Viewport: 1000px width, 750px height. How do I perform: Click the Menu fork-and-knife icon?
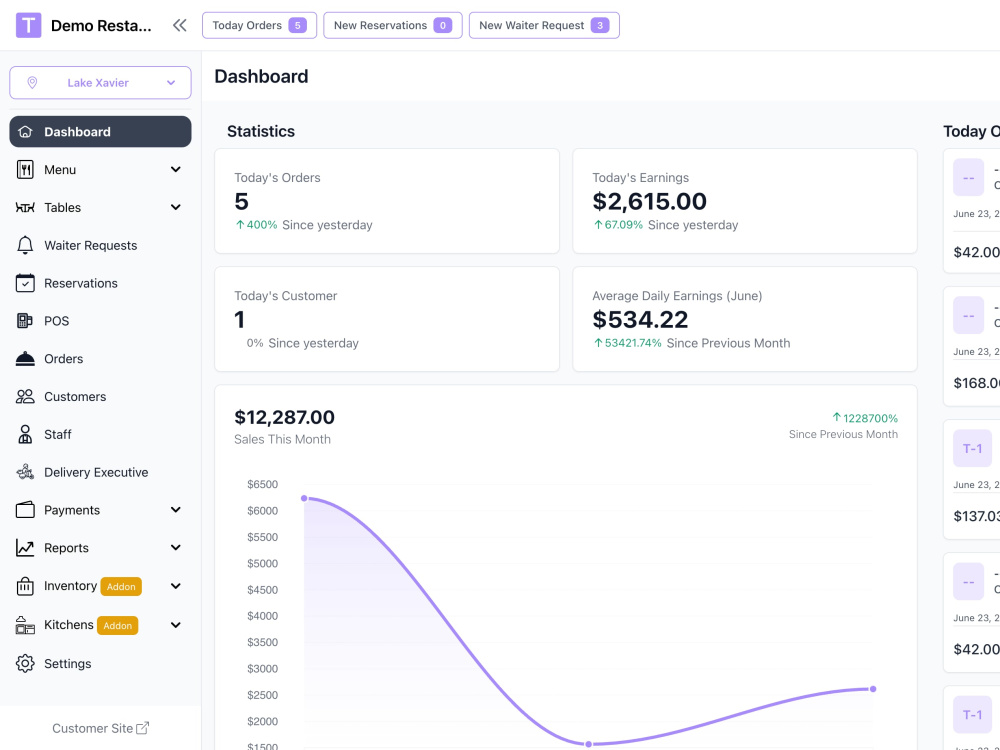click(x=25, y=170)
